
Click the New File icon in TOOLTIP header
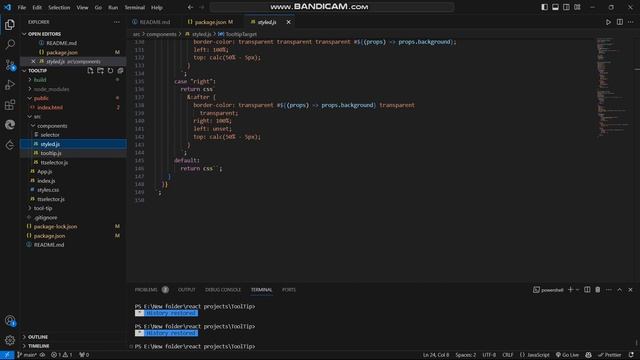click(90, 71)
